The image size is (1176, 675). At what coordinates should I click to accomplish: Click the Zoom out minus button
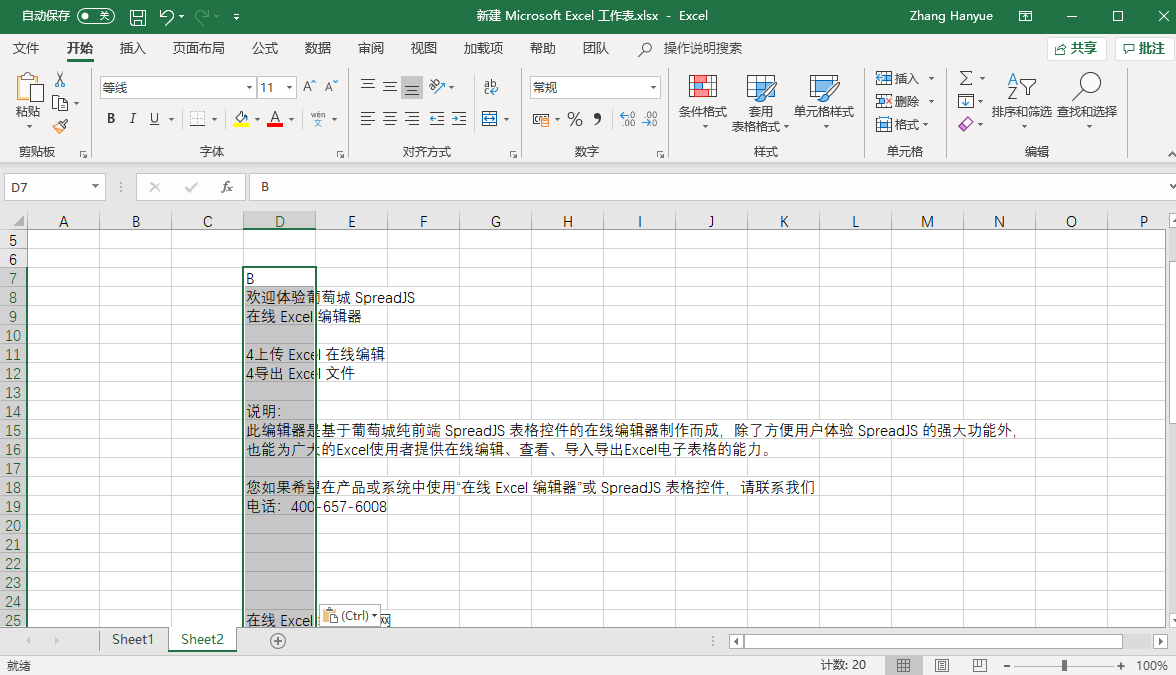(1006, 665)
